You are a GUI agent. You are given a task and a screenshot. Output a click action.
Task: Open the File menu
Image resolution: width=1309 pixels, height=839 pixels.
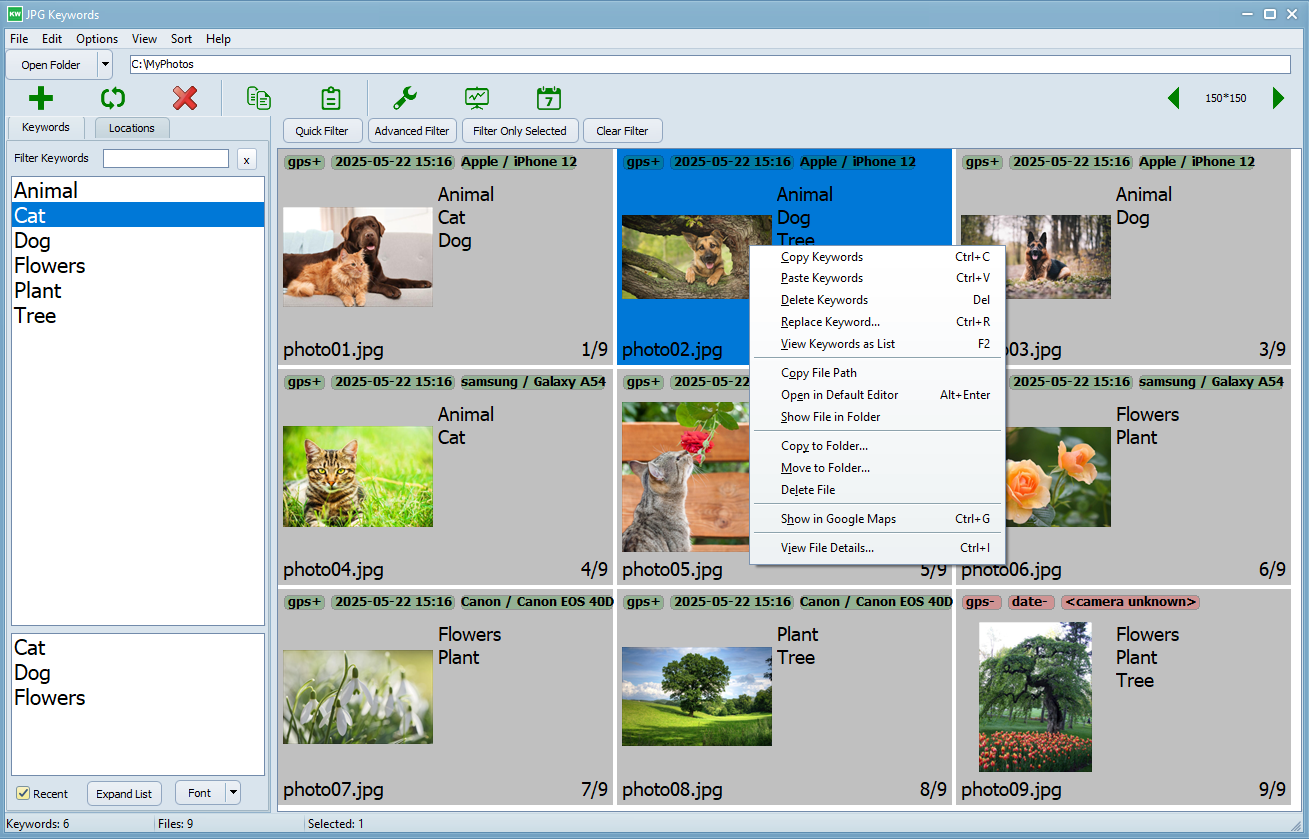click(19, 39)
